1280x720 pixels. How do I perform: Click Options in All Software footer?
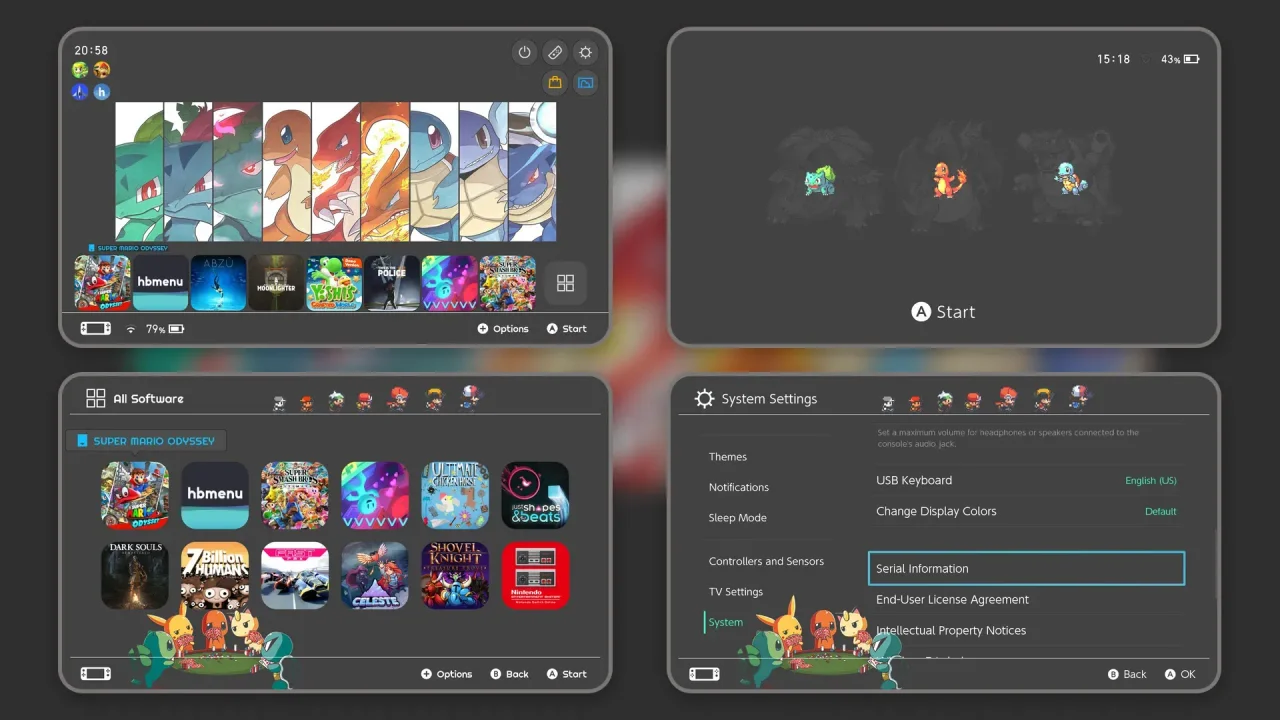(x=447, y=674)
